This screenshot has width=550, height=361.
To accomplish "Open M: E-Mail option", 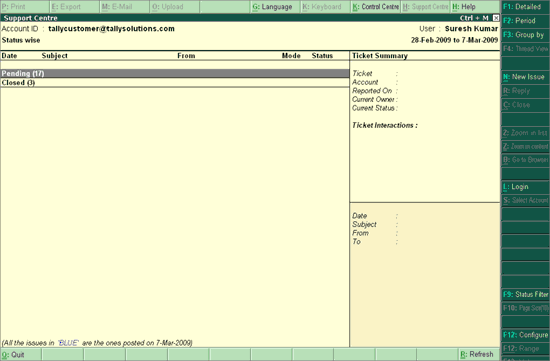I will [x=125, y=7].
